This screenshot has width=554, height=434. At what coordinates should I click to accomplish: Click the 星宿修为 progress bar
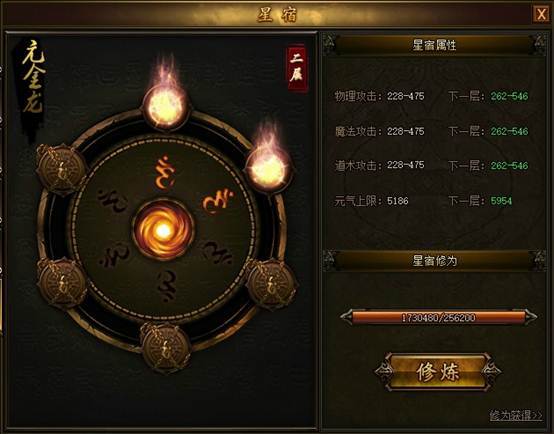(438, 317)
